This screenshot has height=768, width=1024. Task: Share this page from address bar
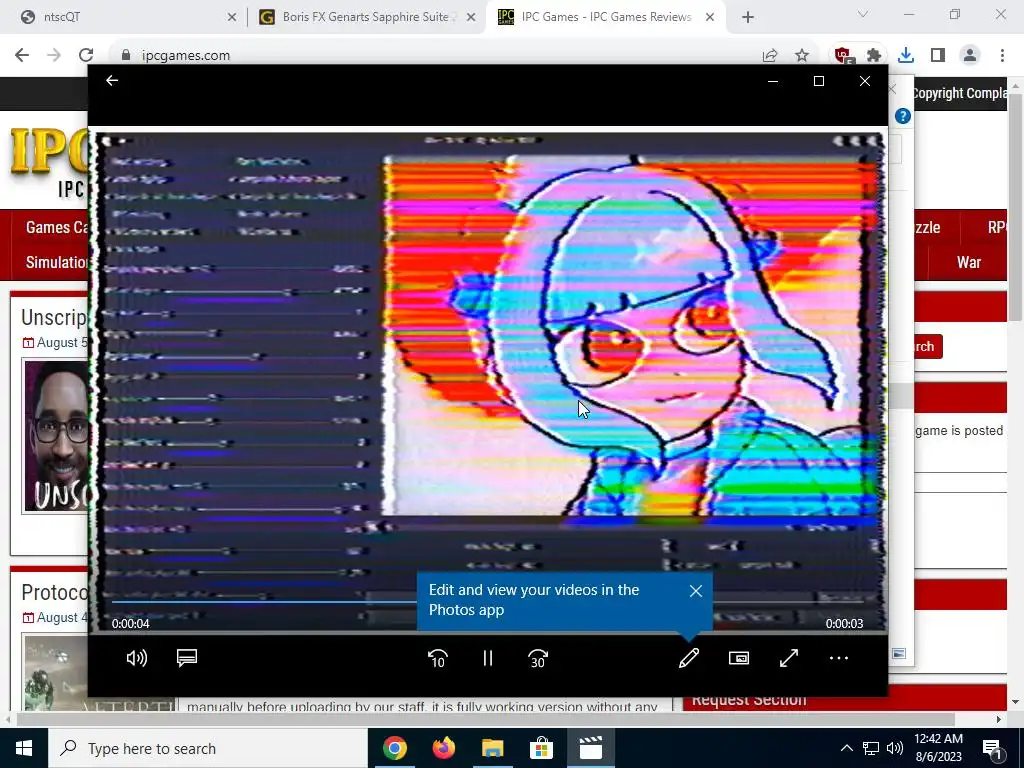tap(770, 56)
